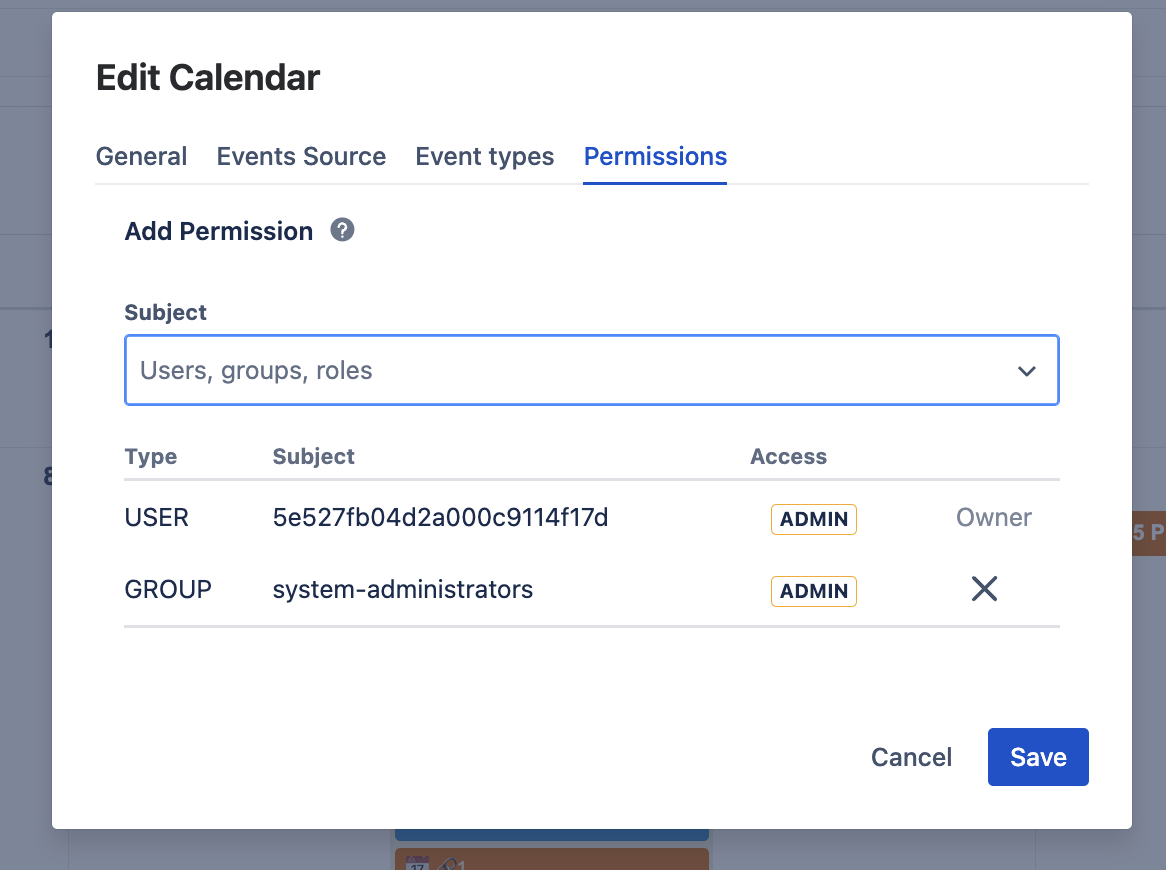Viewport: 1166px width, 870px height.
Task: Click the question mark icon beside Add Permission
Action: click(x=342, y=230)
